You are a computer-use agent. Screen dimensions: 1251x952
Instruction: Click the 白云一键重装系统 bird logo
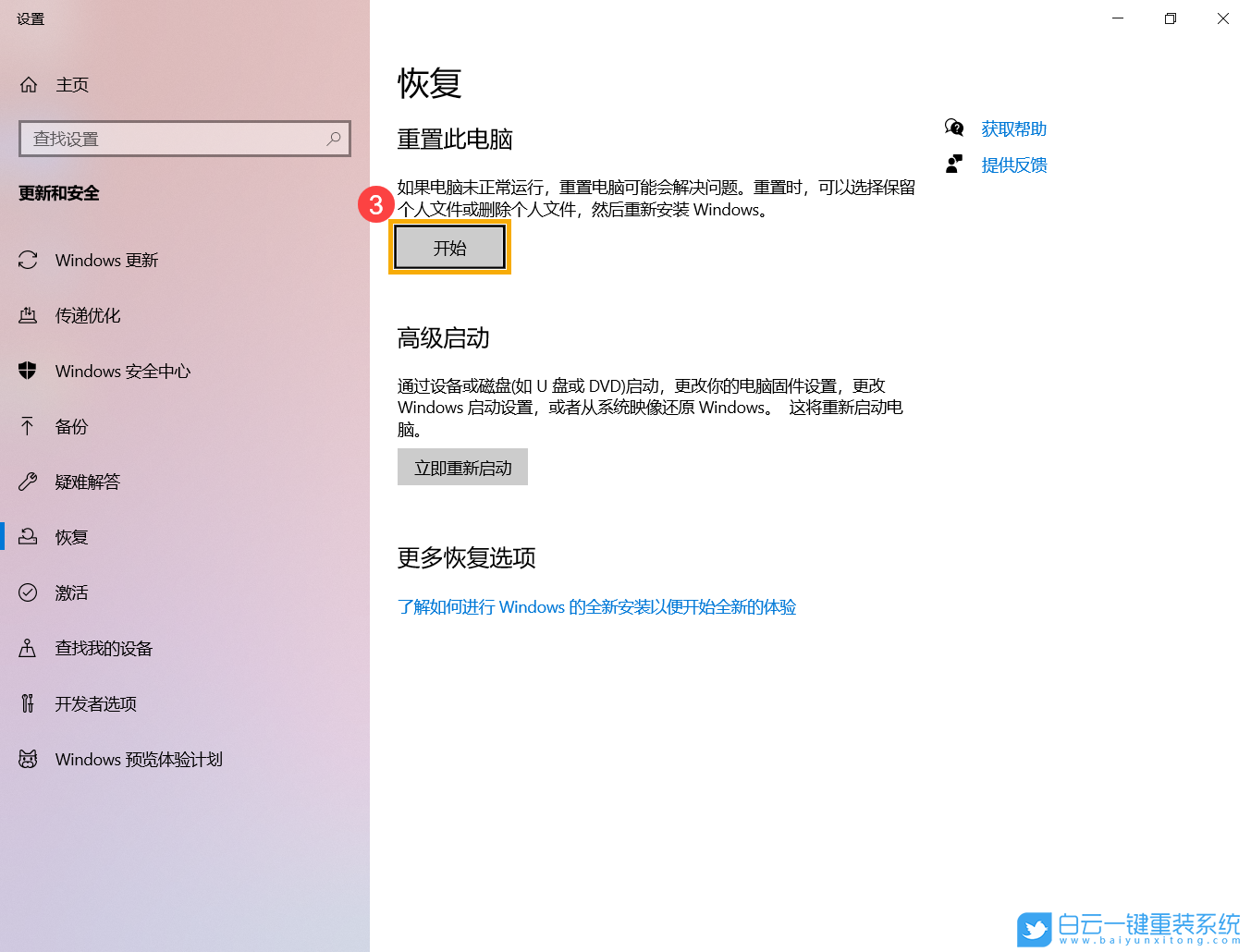1036,930
